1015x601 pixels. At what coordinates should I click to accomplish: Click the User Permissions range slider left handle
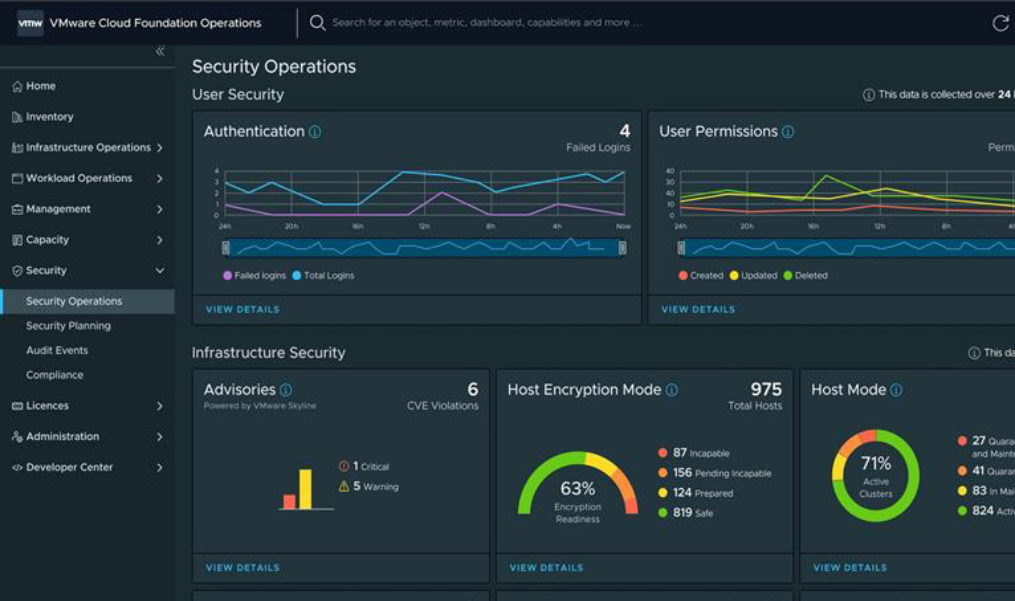681,248
